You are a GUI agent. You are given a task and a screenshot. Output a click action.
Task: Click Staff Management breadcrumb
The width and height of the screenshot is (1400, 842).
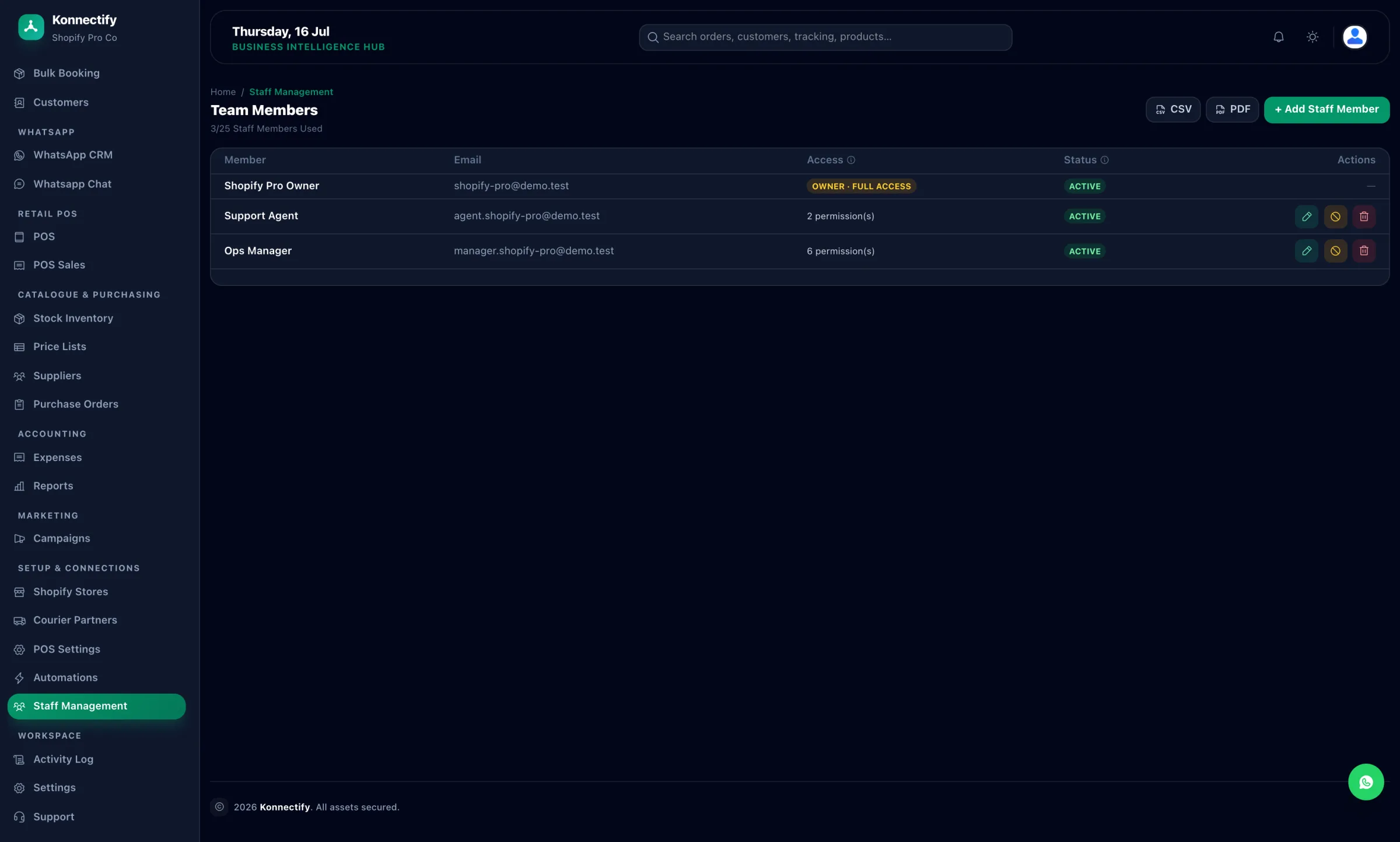point(291,92)
